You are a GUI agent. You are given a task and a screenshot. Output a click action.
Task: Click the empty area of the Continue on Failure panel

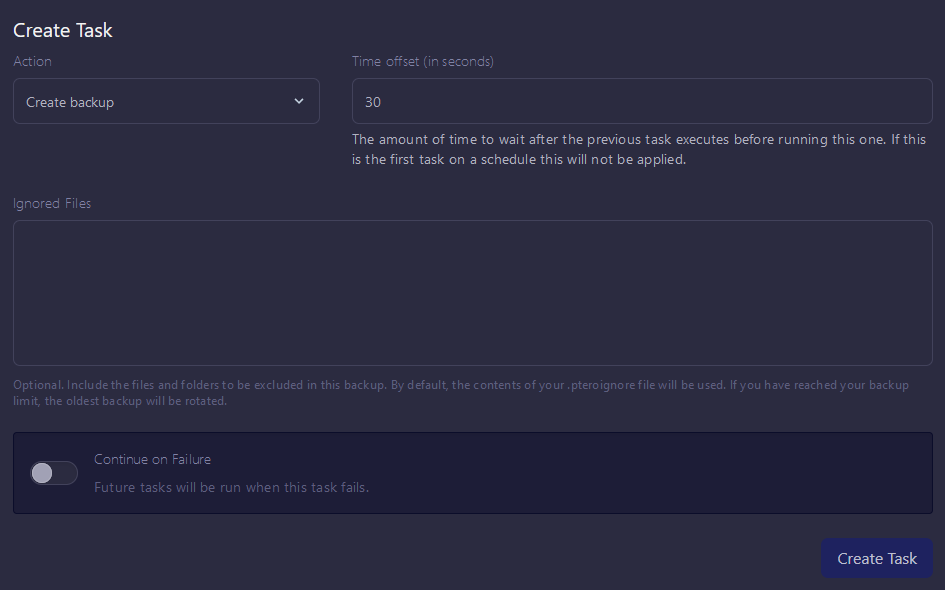tap(650, 473)
